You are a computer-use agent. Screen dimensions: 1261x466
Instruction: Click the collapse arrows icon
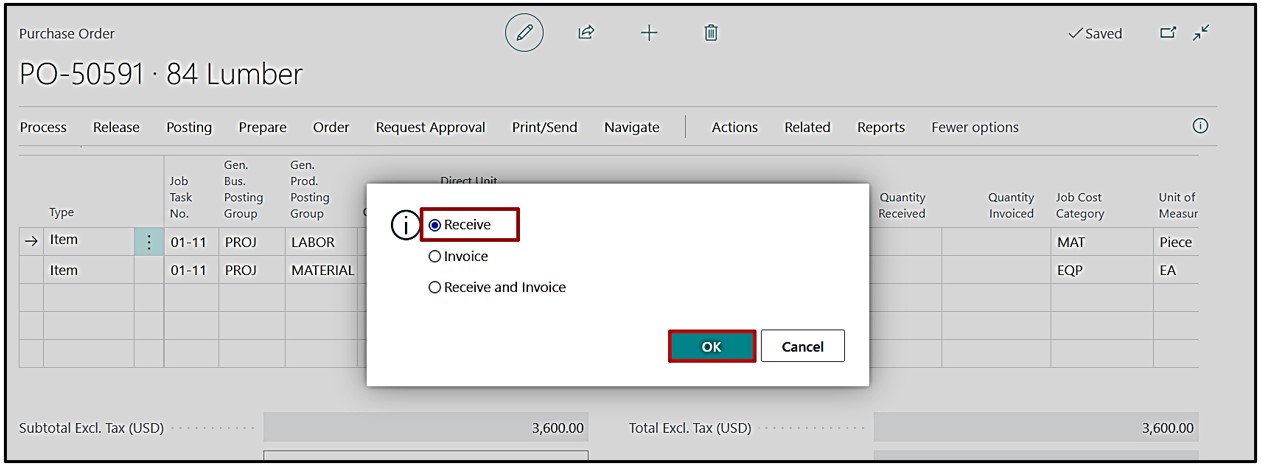[x=1201, y=33]
